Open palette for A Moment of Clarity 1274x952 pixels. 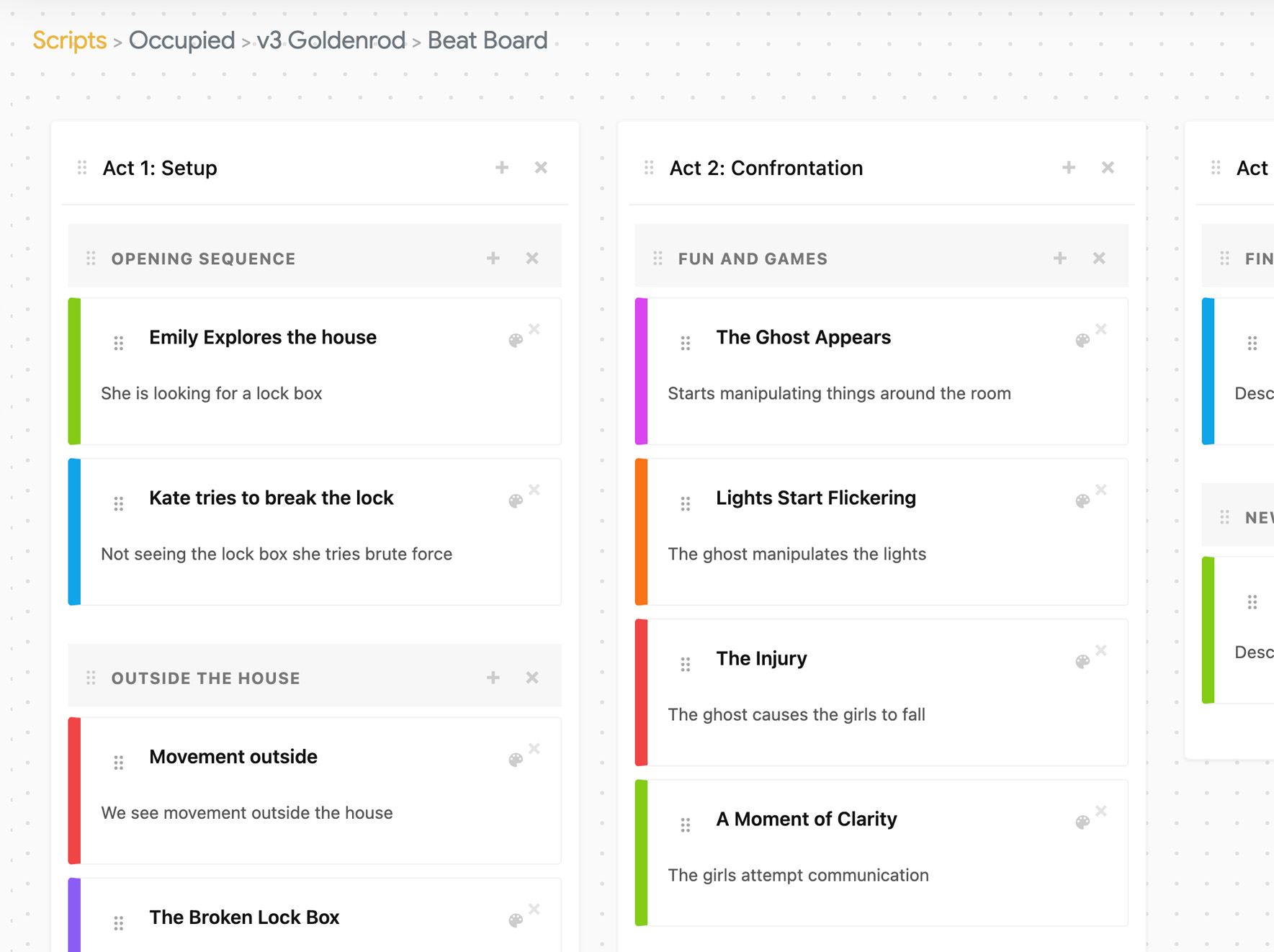tap(1082, 822)
